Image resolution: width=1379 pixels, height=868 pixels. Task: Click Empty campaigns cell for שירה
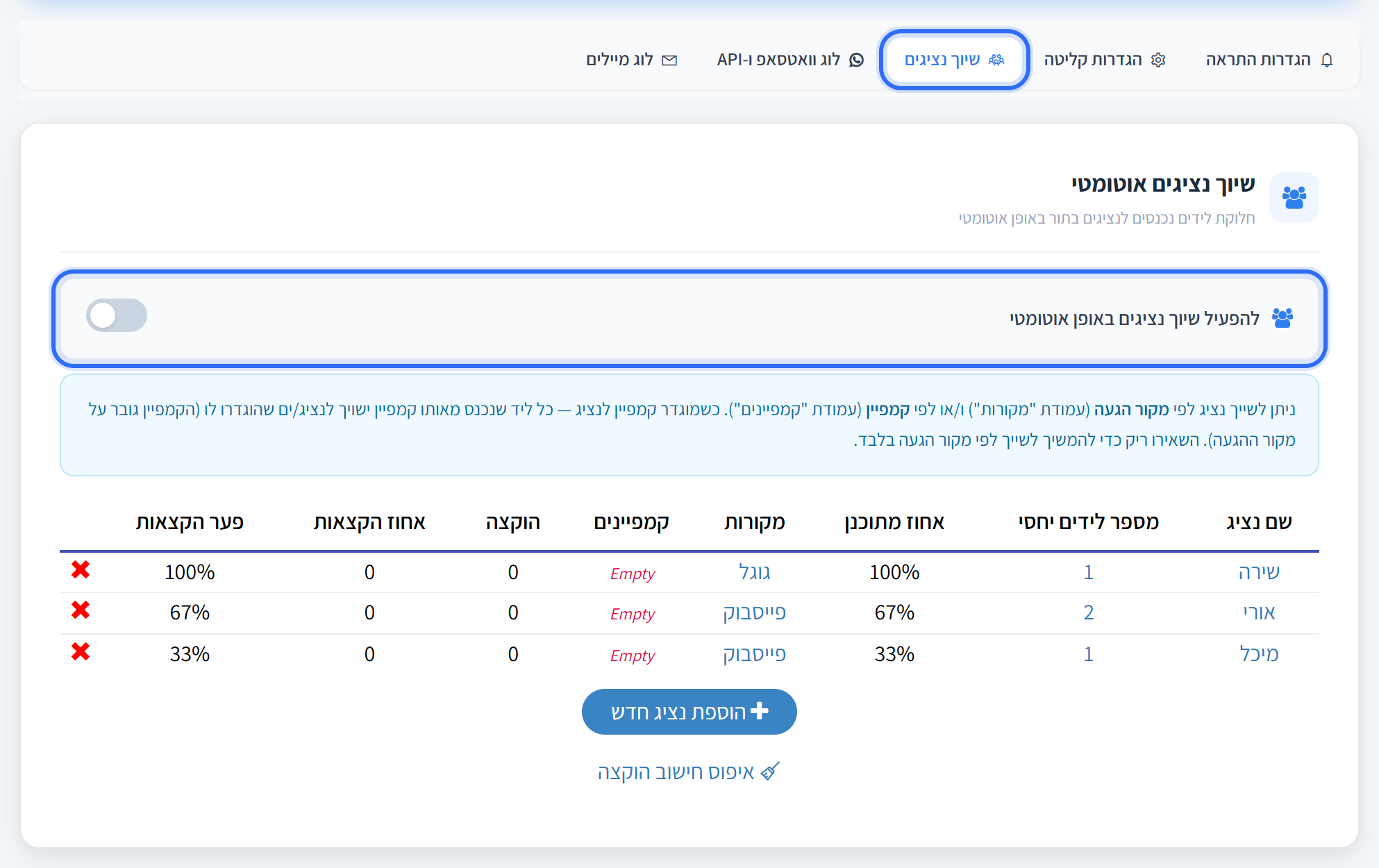(x=633, y=574)
